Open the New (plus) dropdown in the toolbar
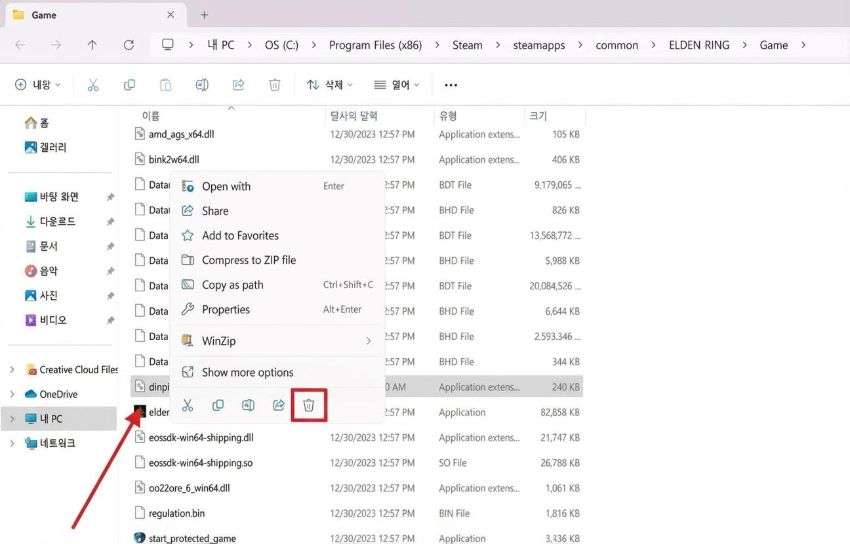The width and height of the screenshot is (850, 544). click(x=37, y=85)
